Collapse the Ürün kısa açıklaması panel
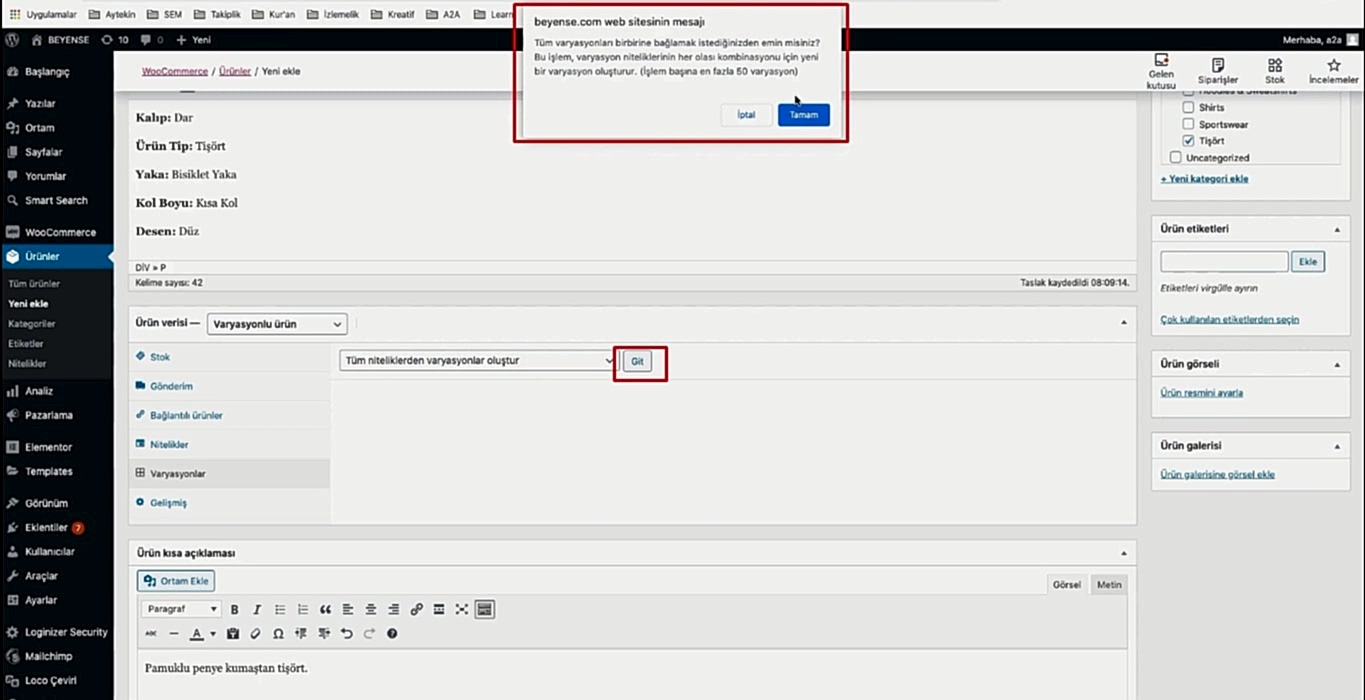The height and width of the screenshot is (700, 1365). (x=1123, y=553)
